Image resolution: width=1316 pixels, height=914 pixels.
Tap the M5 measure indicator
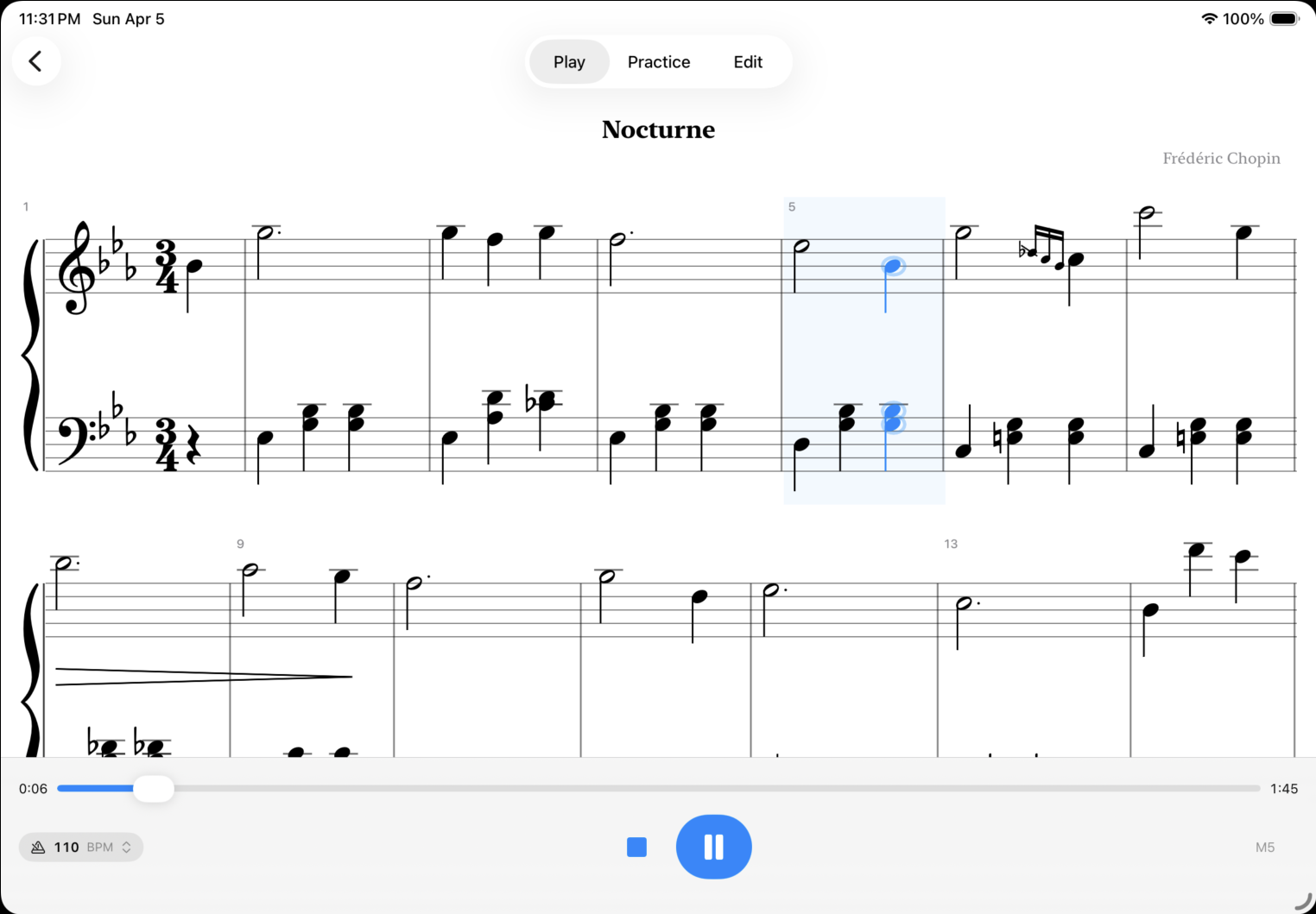click(x=1265, y=847)
